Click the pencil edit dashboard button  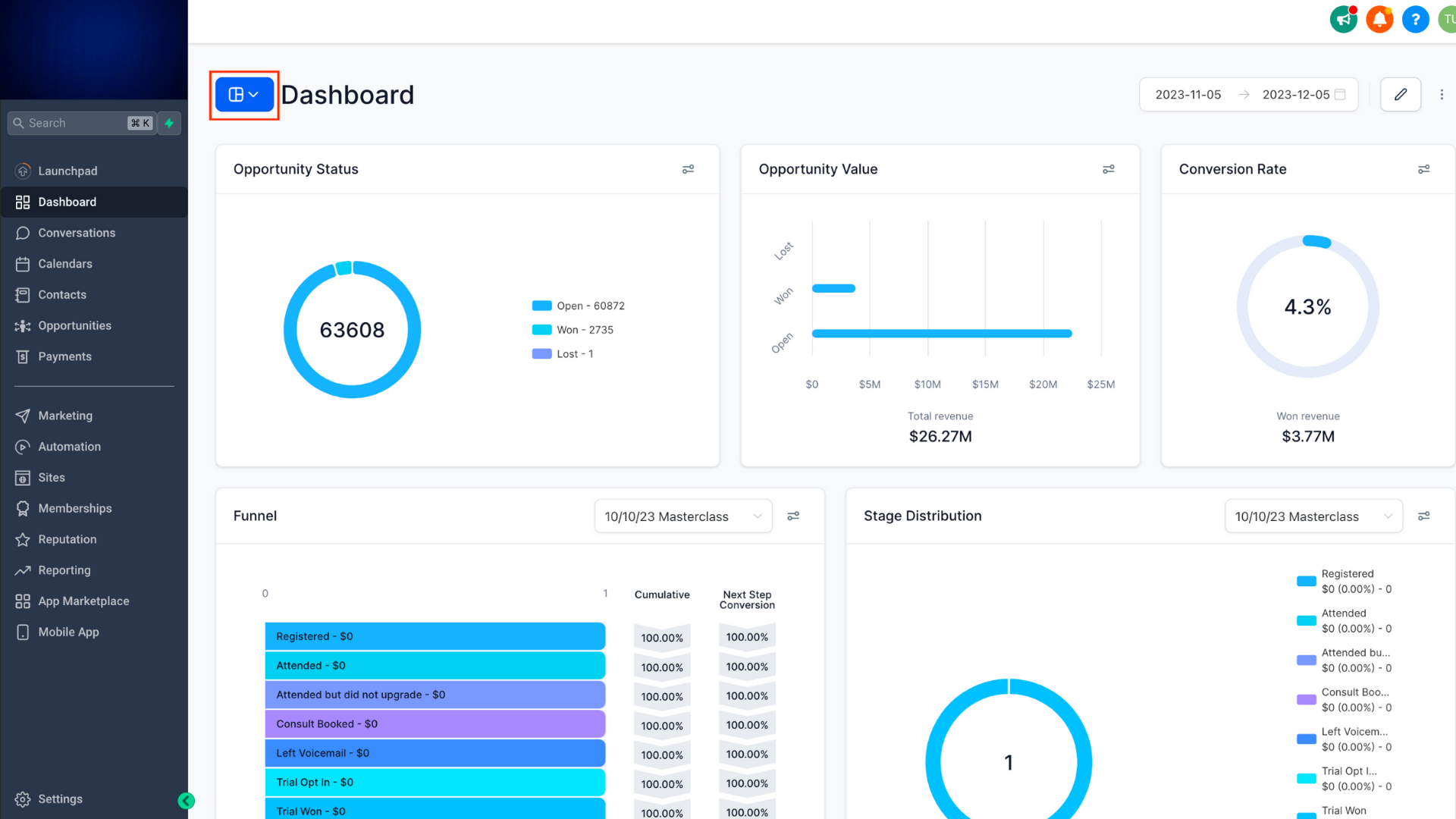click(x=1400, y=95)
